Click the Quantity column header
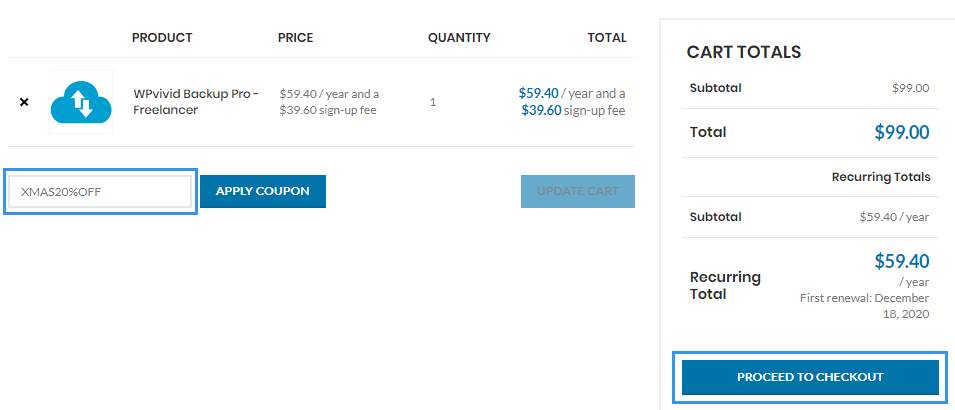The image size is (955, 410). [x=459, y=38]
